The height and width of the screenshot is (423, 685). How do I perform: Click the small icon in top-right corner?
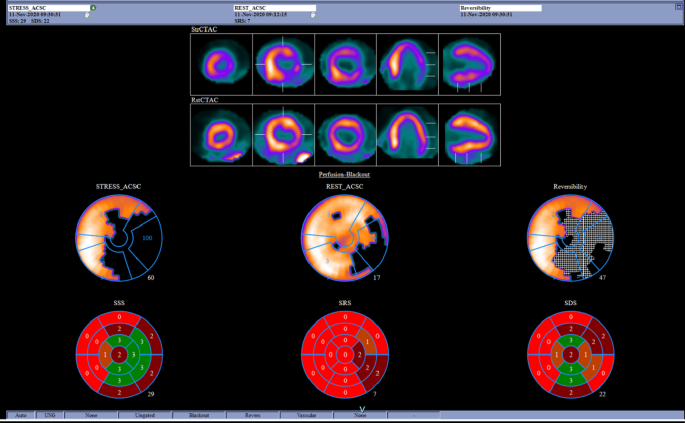point(678,6)
